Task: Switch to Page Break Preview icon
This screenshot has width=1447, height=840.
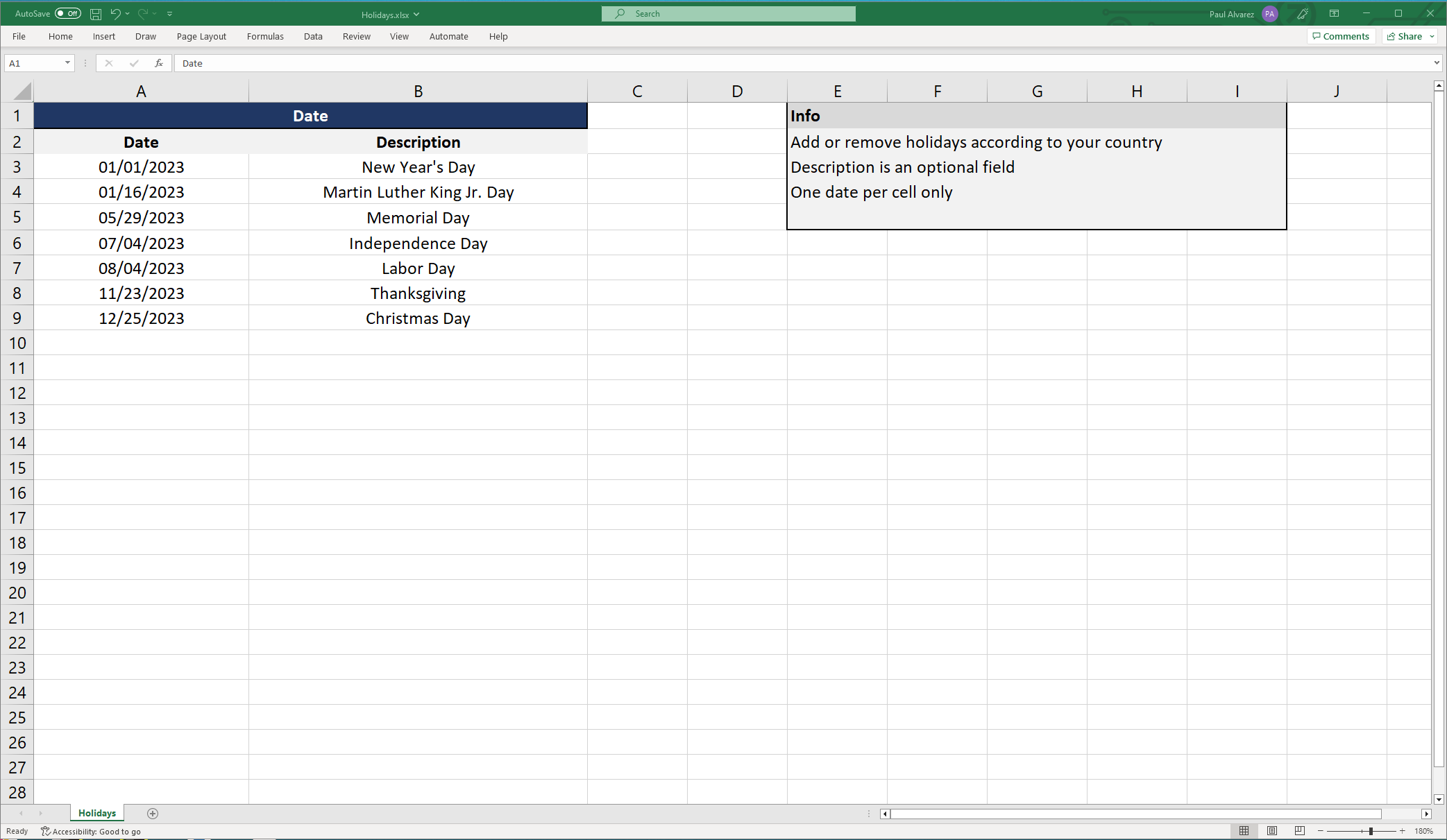Action: click(x=1299, y=831)
